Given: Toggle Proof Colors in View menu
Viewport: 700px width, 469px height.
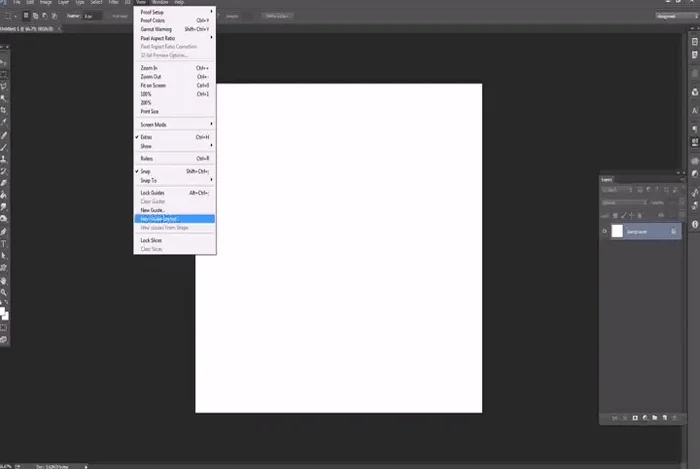Looking at the screenshot, I should 175,21.
